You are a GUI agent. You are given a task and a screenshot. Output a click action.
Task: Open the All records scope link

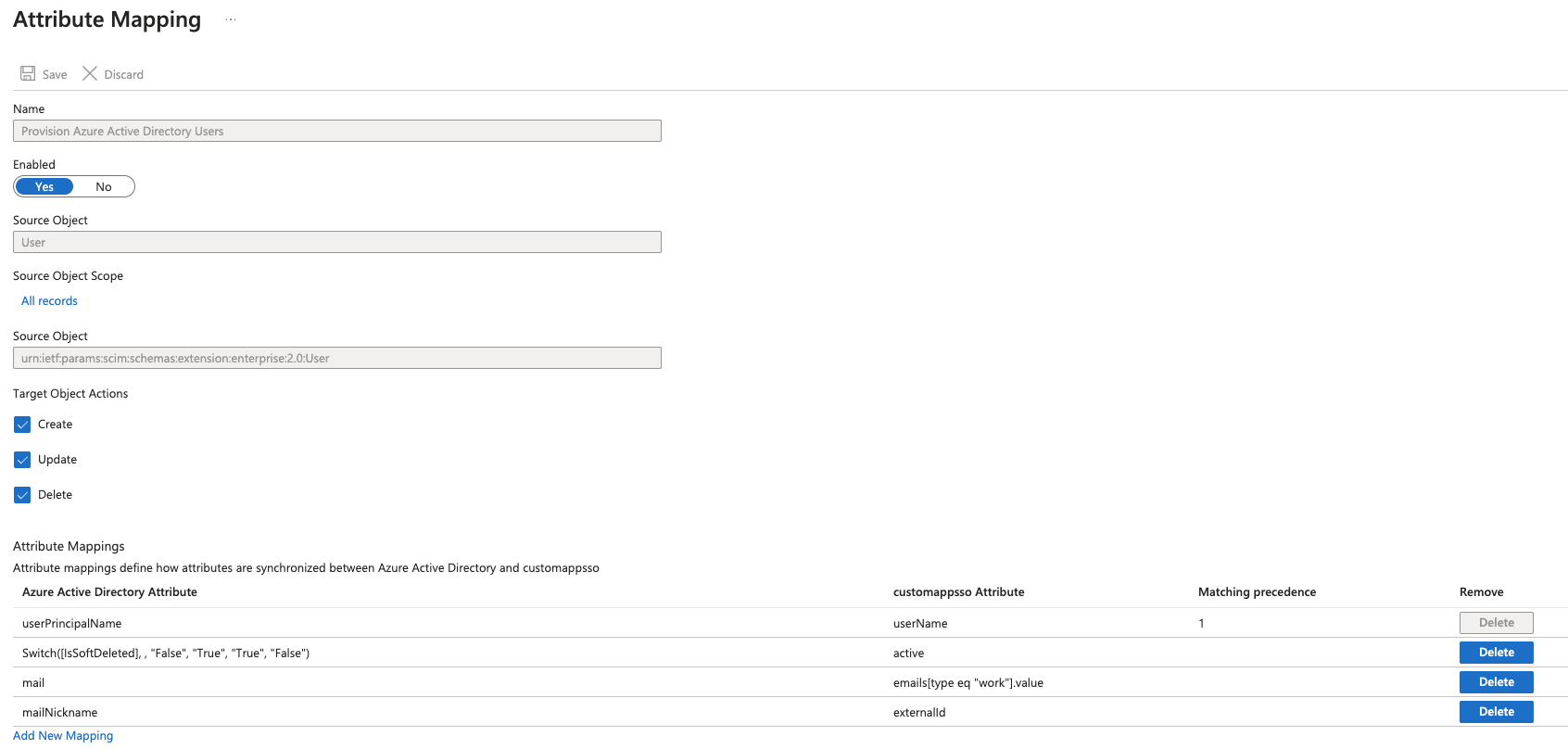[49, 301]
